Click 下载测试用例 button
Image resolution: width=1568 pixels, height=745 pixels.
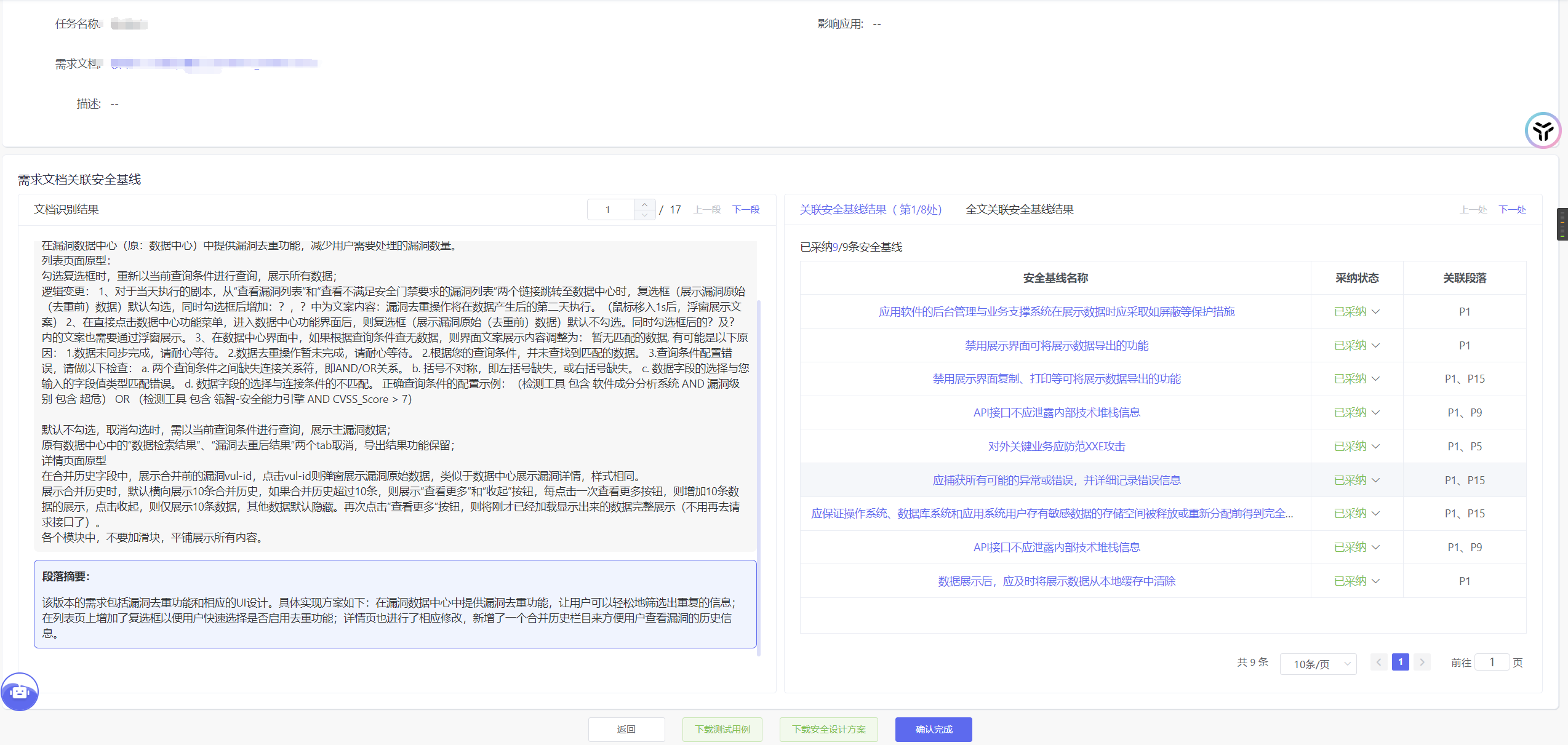(x=722, y=730)
